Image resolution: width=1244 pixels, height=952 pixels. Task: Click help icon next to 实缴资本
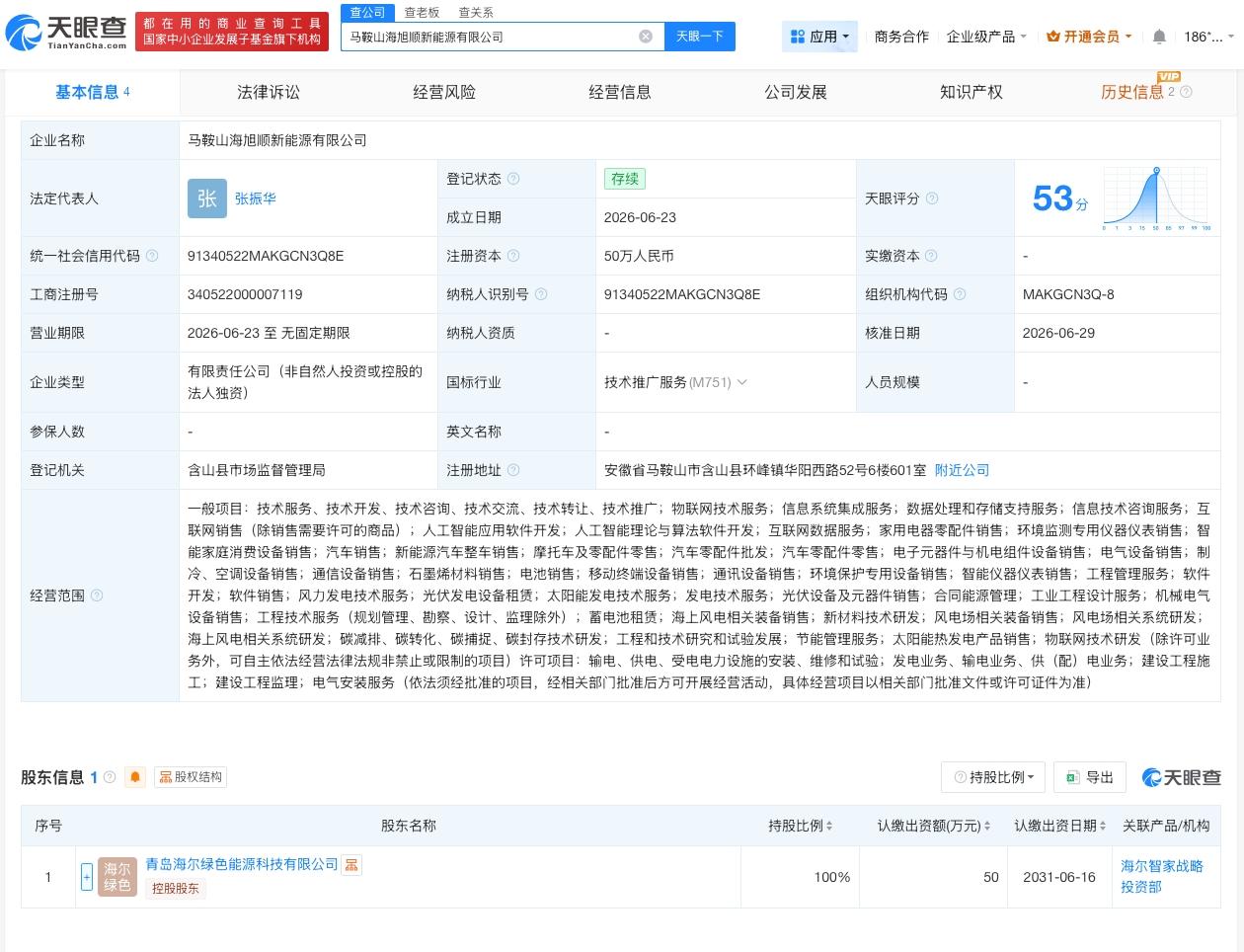click(932, 256)
